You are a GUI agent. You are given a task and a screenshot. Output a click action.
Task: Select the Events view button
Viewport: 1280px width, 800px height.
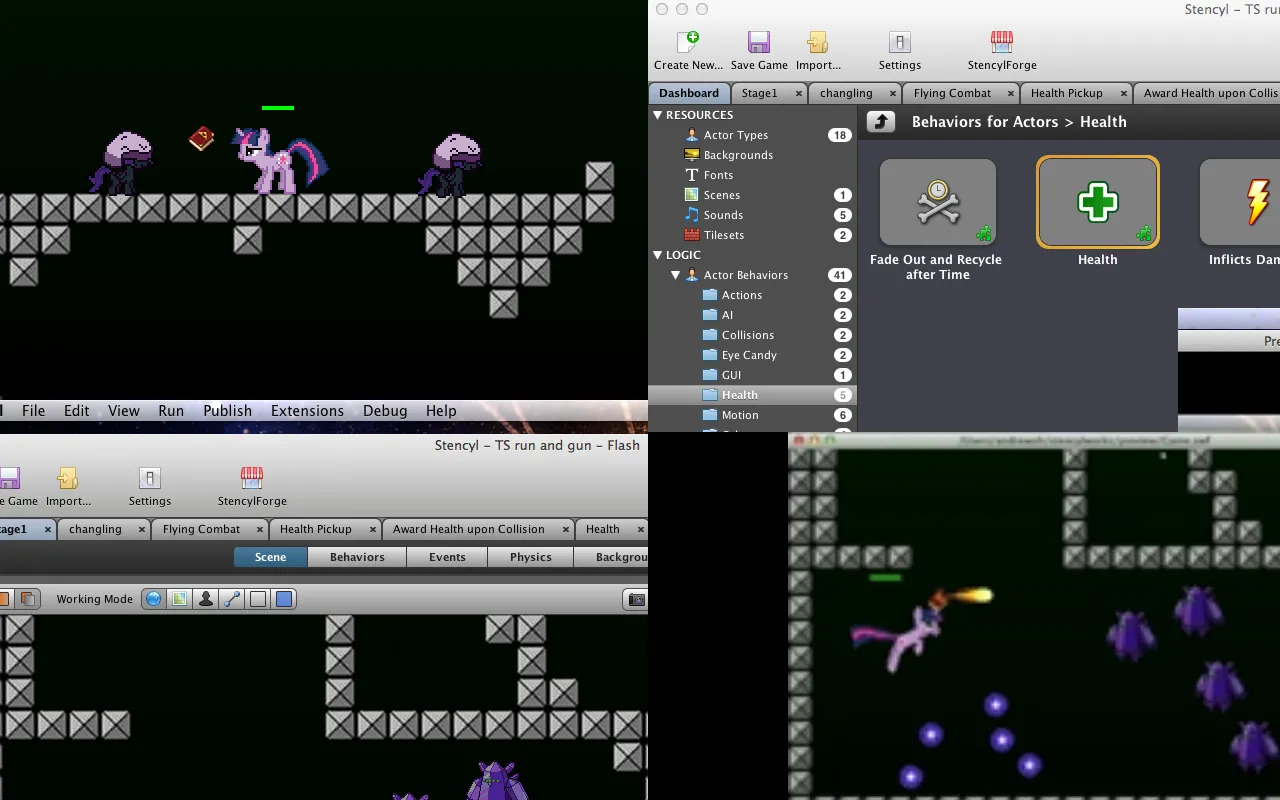(x=447, y=557)
